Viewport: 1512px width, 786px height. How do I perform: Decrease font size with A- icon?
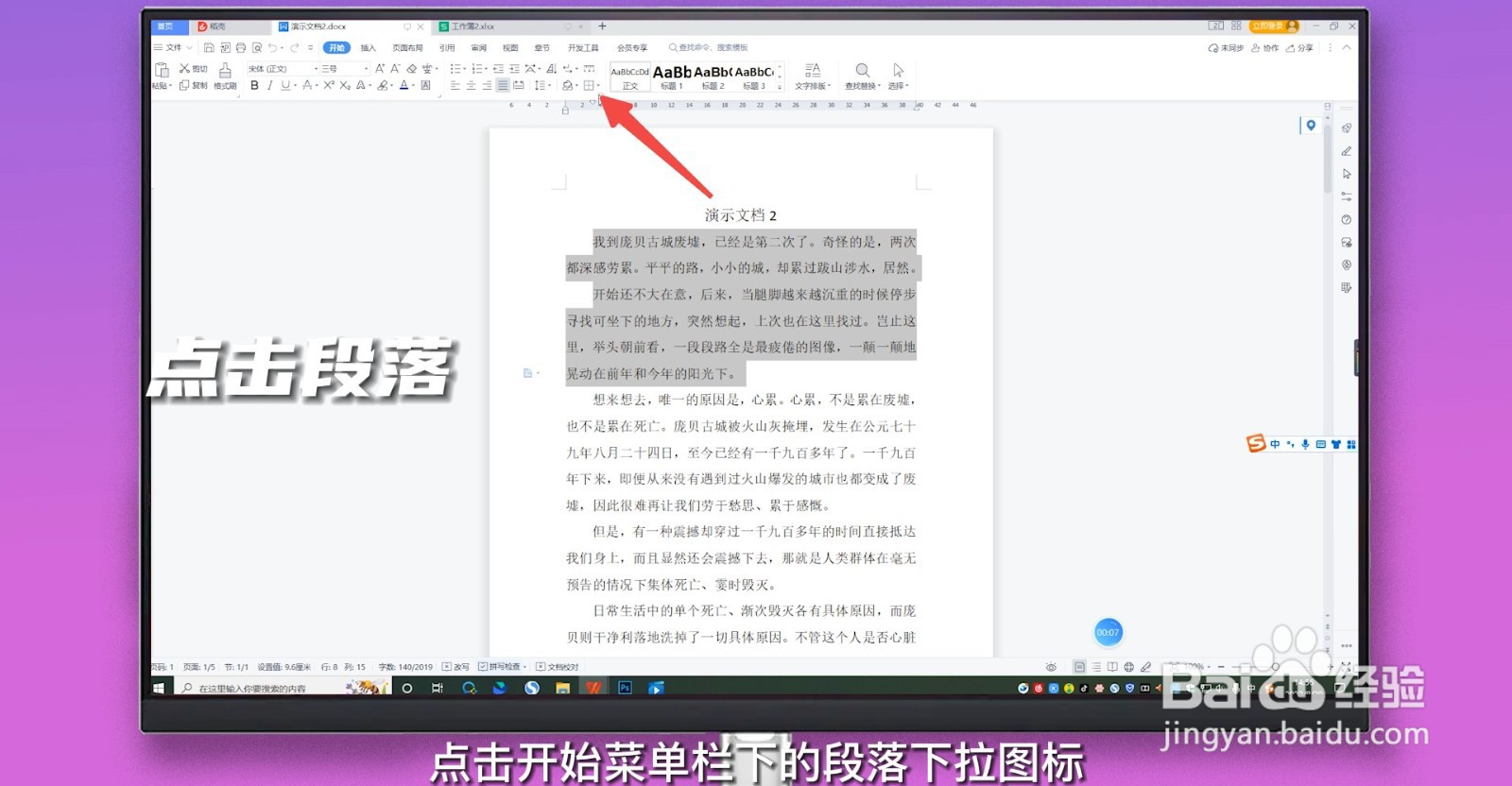tap(395, 68)
